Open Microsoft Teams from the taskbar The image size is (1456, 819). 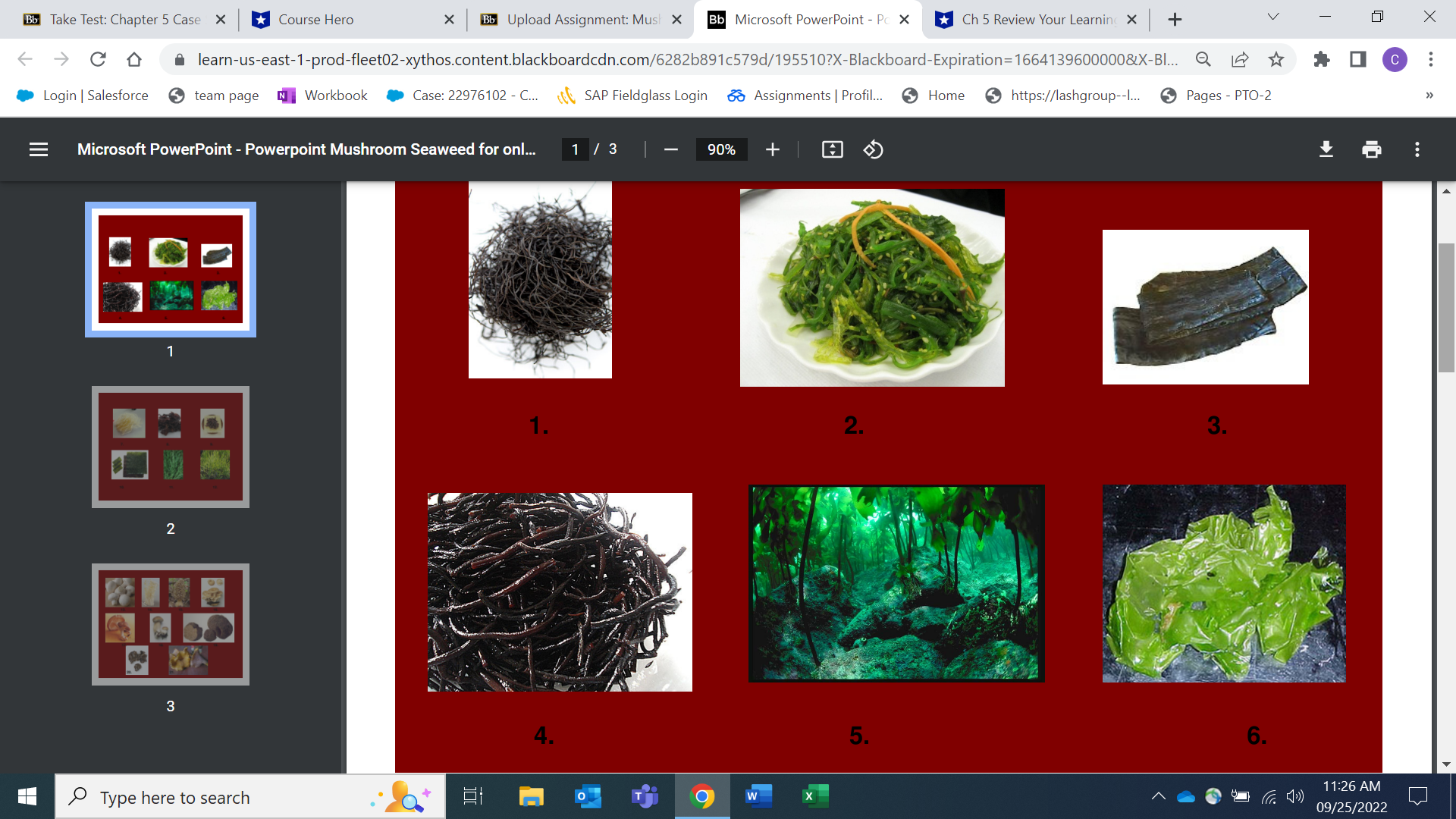(645, 796)
